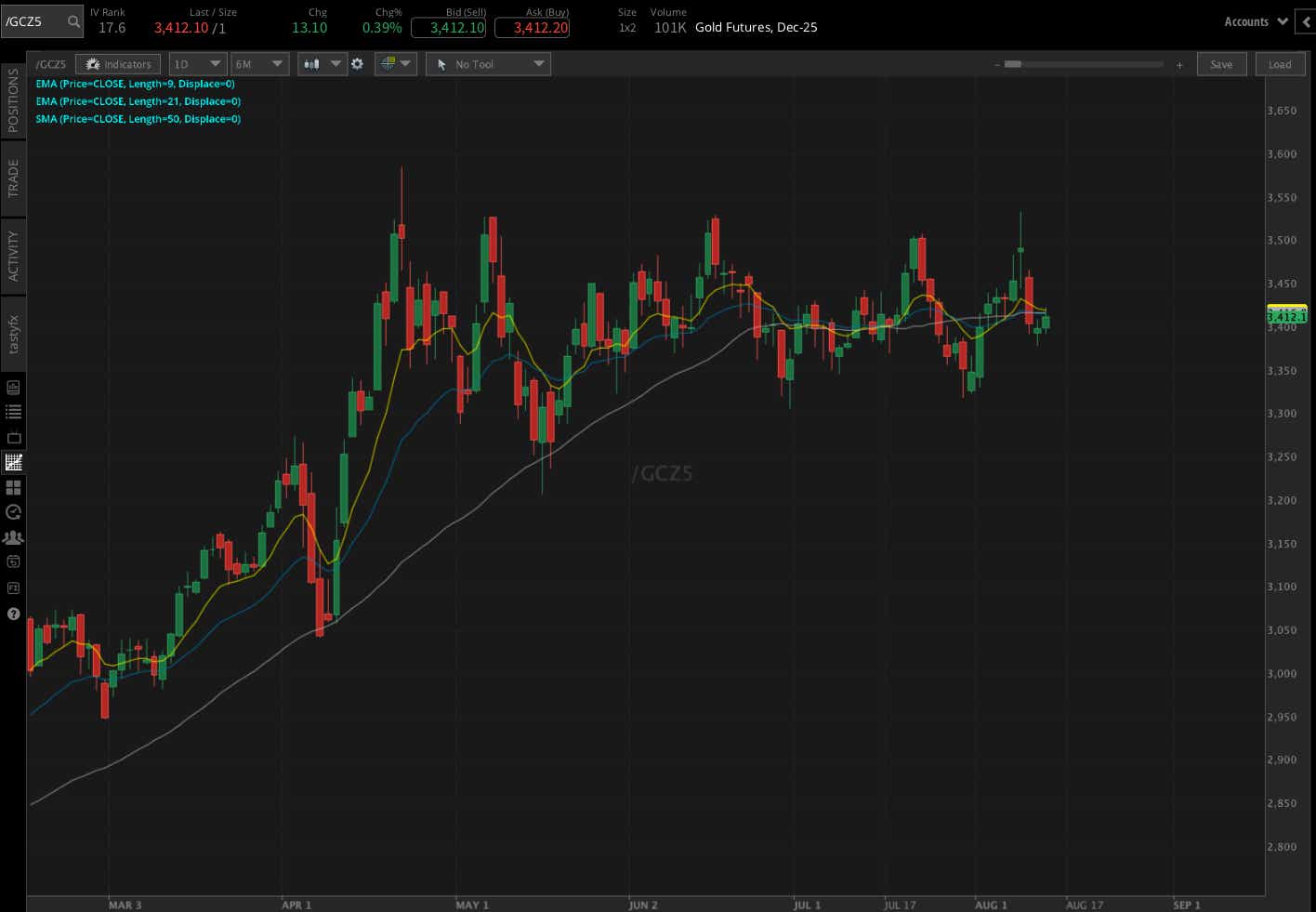Image resolution: width=1316 pixels, height=912 pixels.
Task: Click the 2,800 price axis label
Action: click(1282, 847)
